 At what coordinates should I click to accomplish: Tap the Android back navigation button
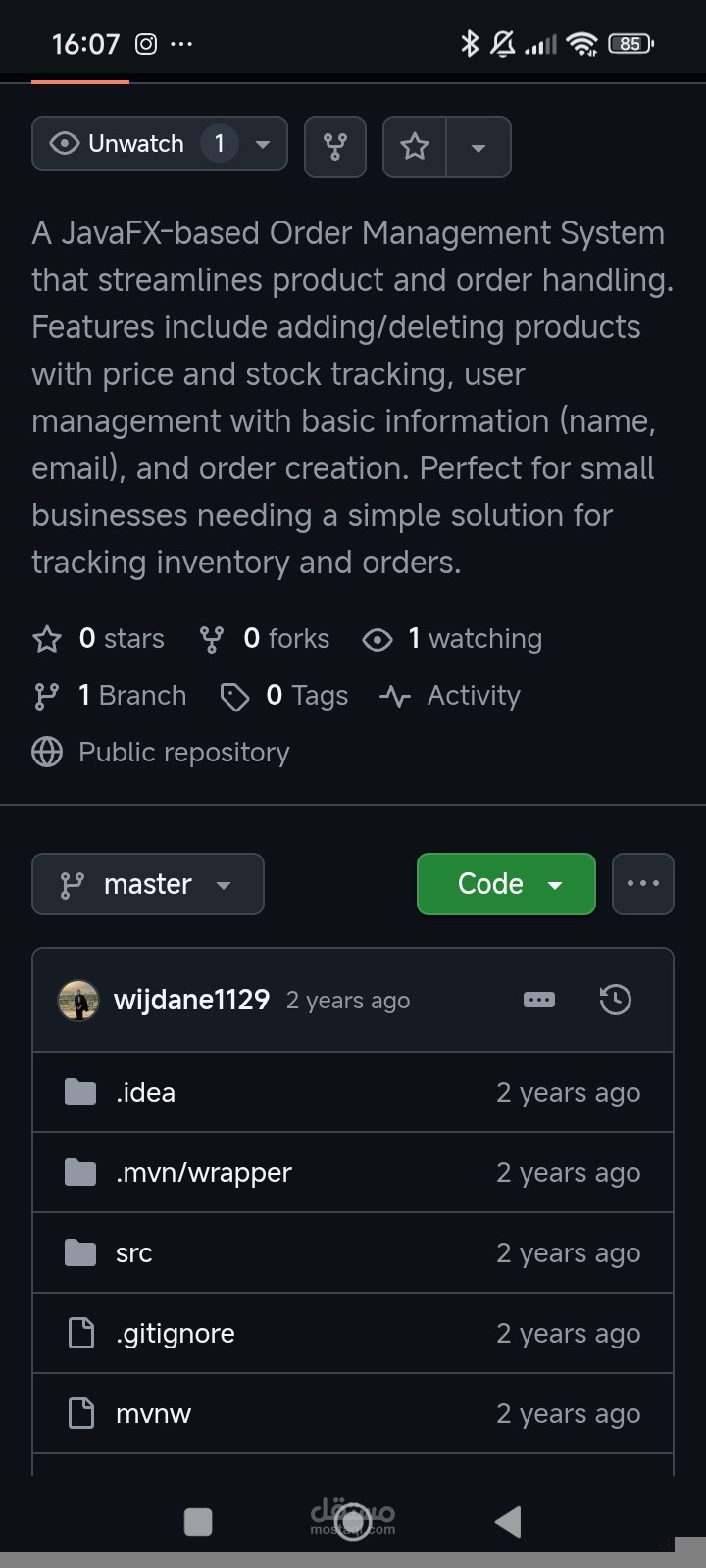pyautogui.click(x=507, y=1521)
